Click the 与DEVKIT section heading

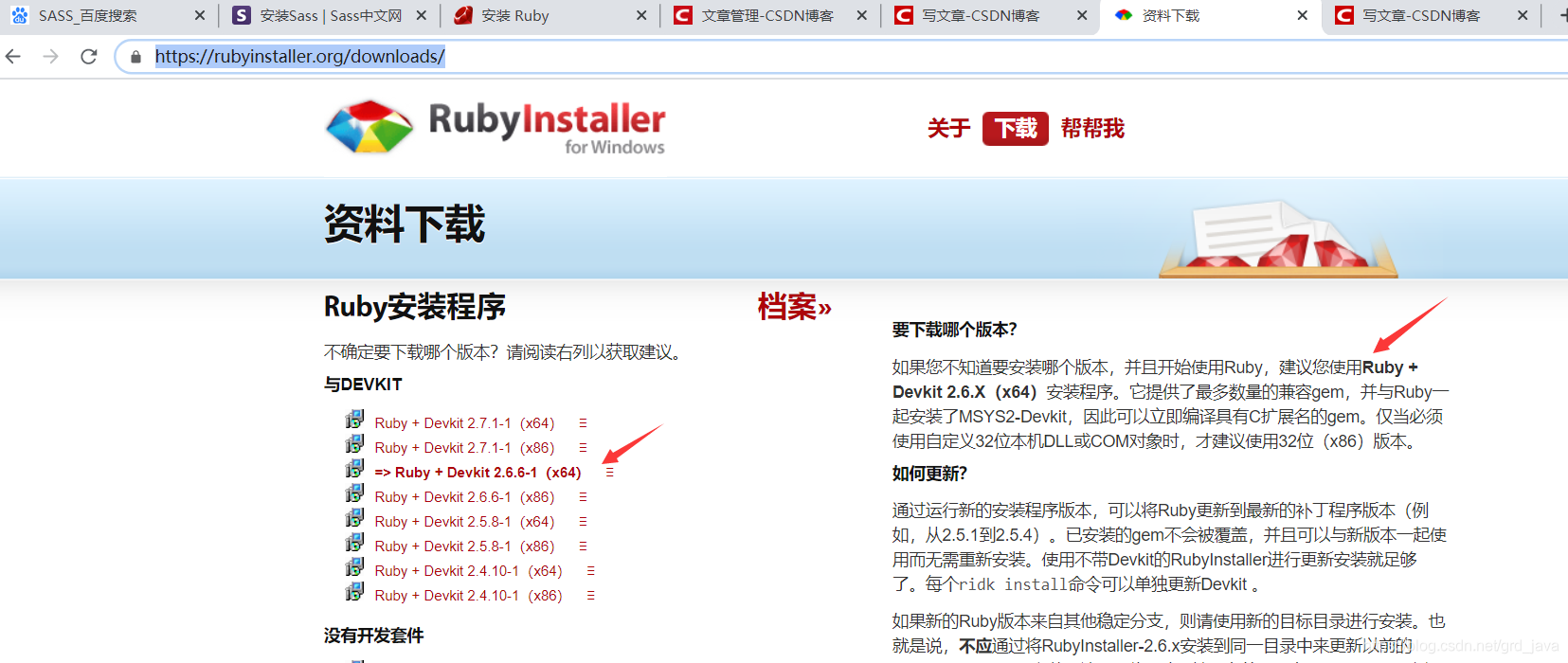click(x=363, y=385)
